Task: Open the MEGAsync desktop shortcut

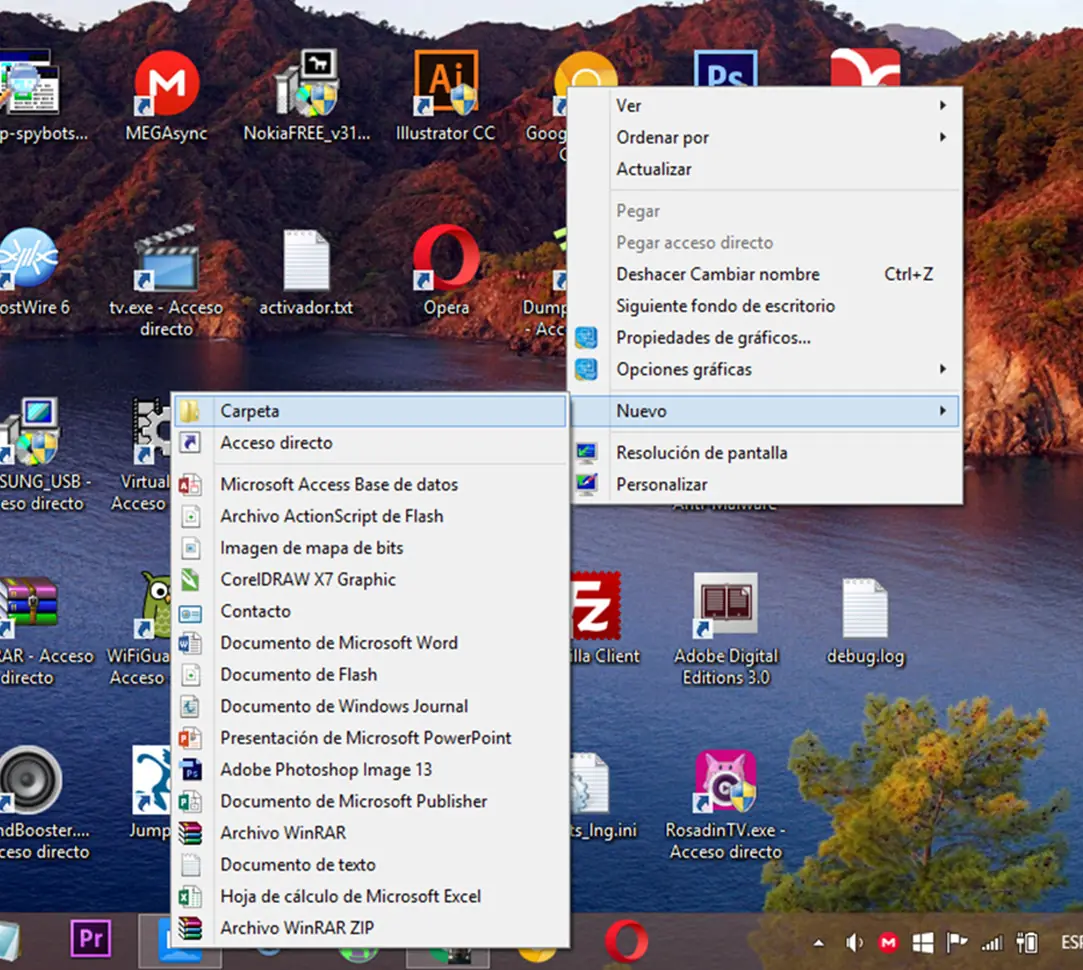Action: (166, 83)
